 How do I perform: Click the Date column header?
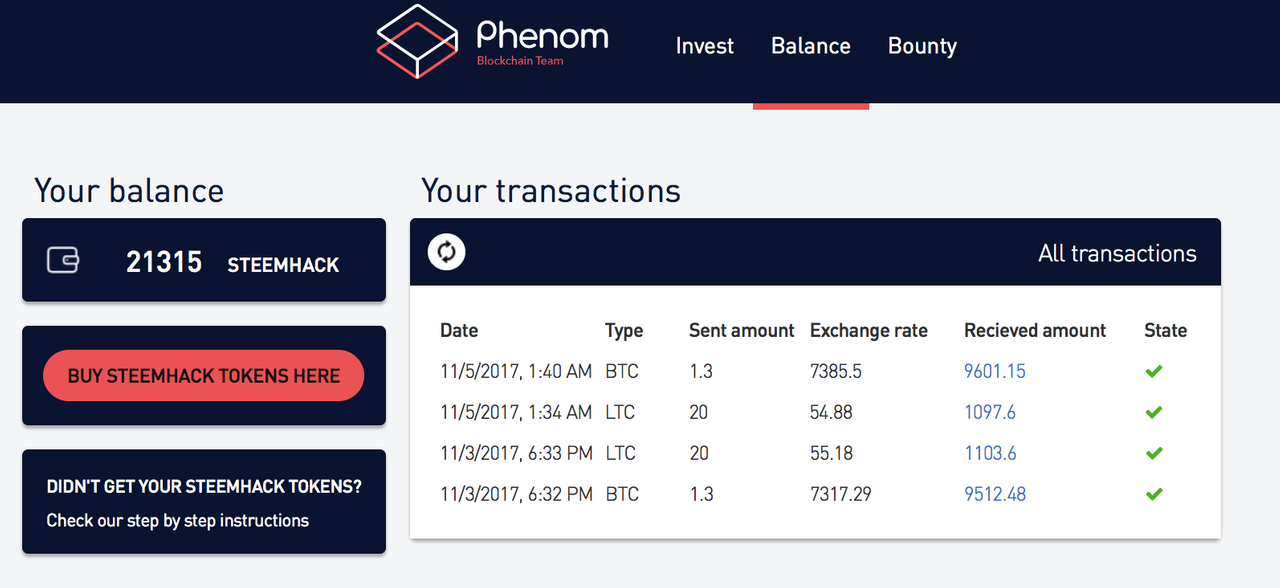(x=459, y=330)
